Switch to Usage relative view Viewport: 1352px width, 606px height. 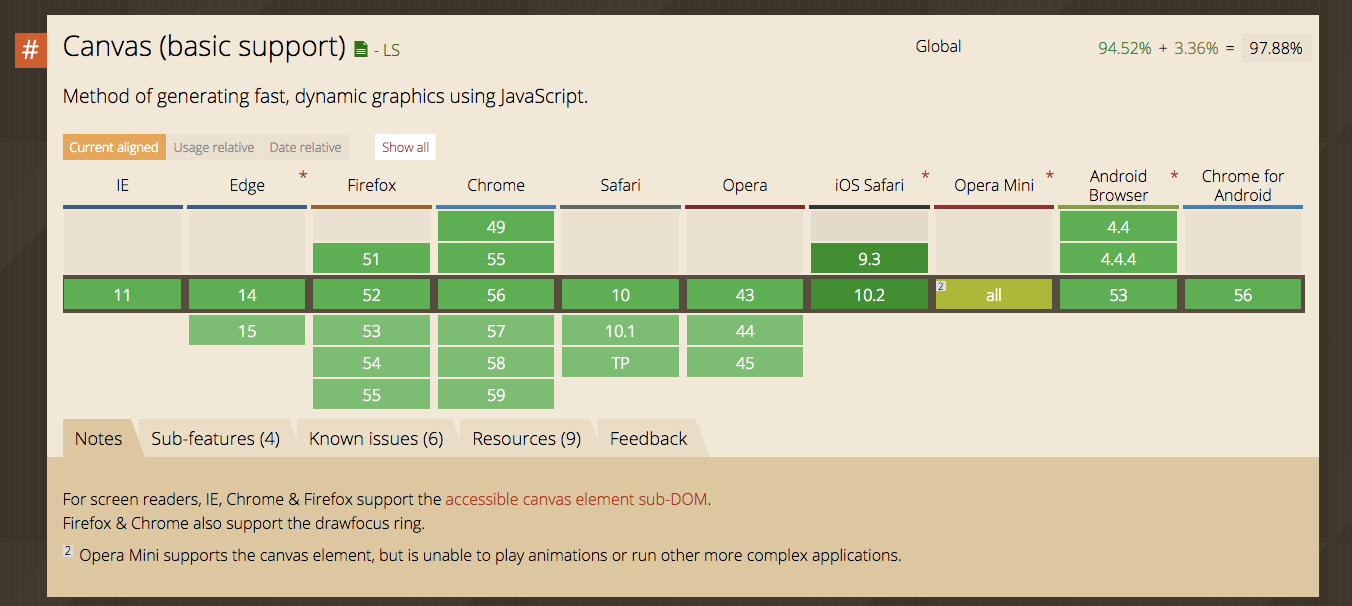tap(214, 147)
